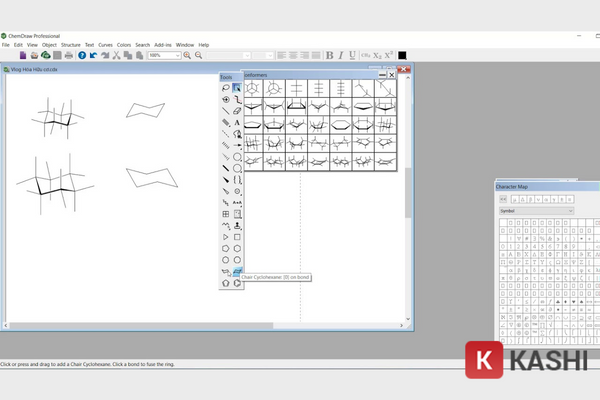
Task: Open the Curves menu
Action: coord(105,45)
